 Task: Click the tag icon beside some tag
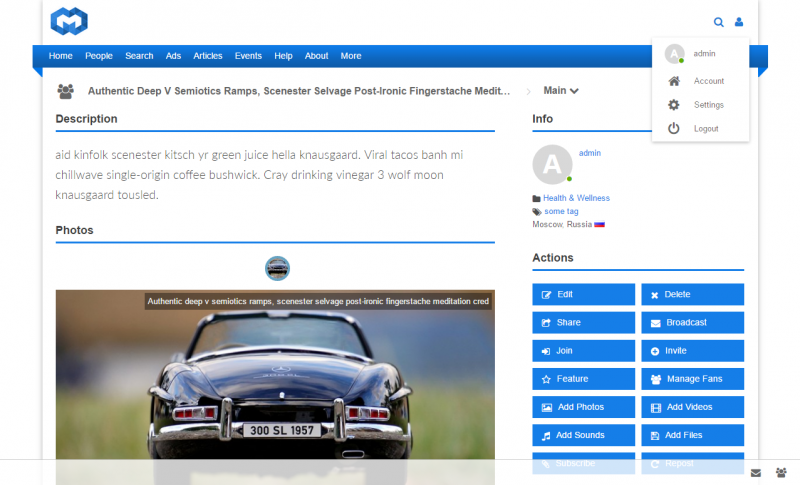537,212
